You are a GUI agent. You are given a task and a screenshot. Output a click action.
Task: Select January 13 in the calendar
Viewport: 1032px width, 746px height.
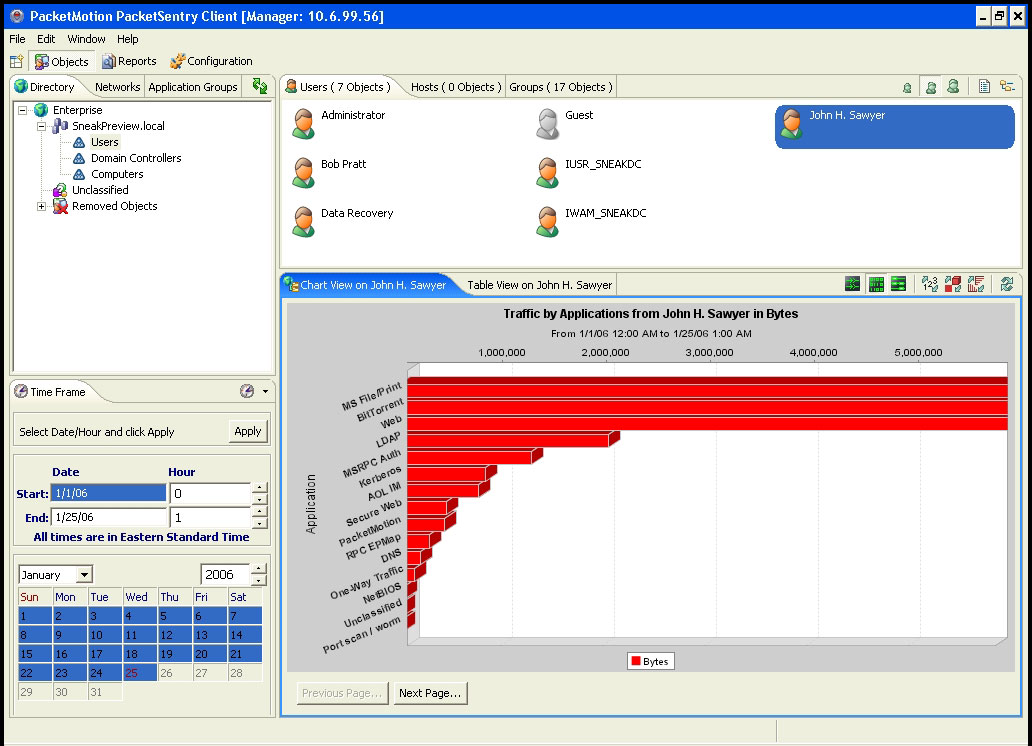click(x=209, y=635)
